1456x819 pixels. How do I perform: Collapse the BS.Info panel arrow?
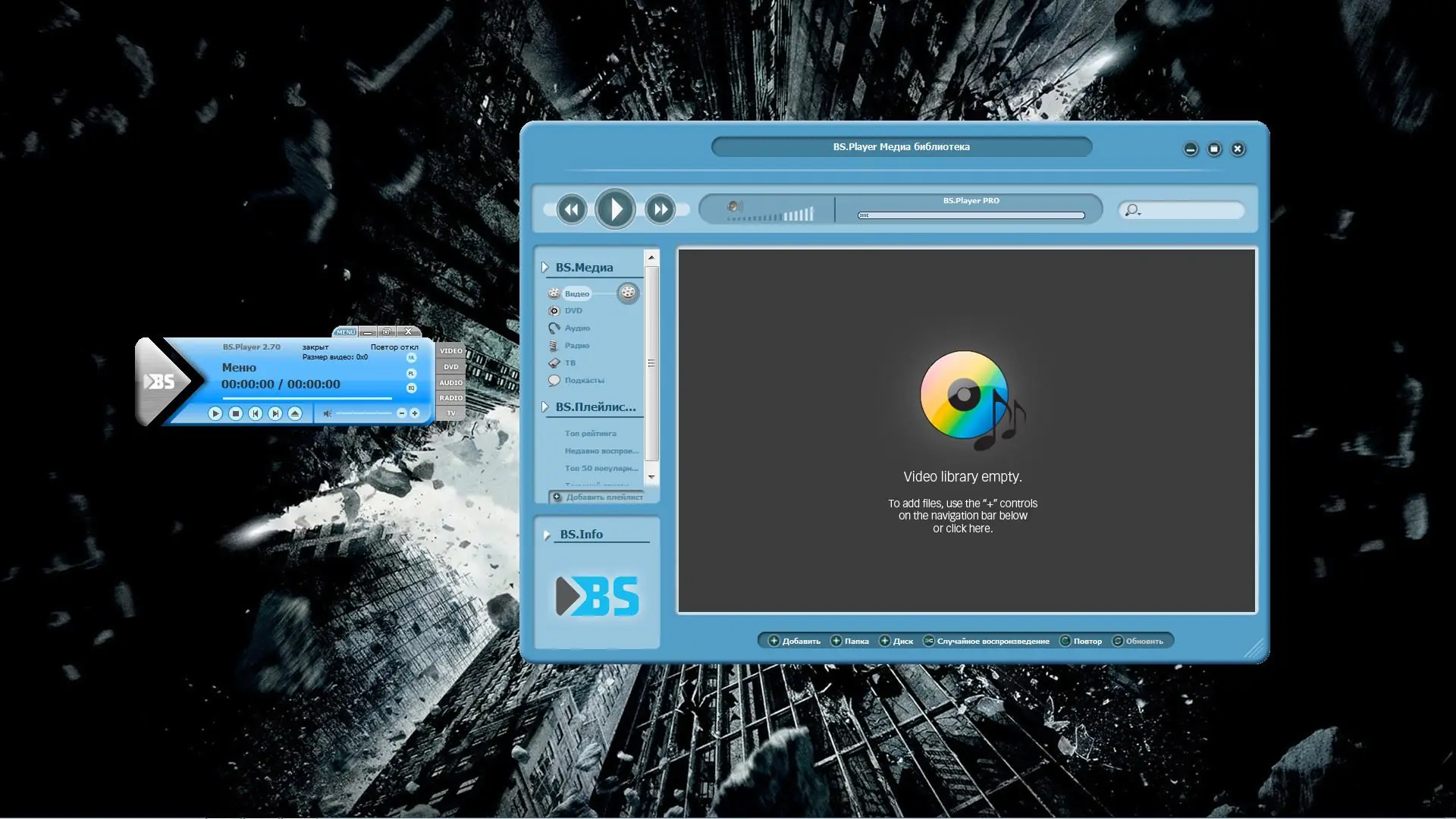click(x=547, y=535)
